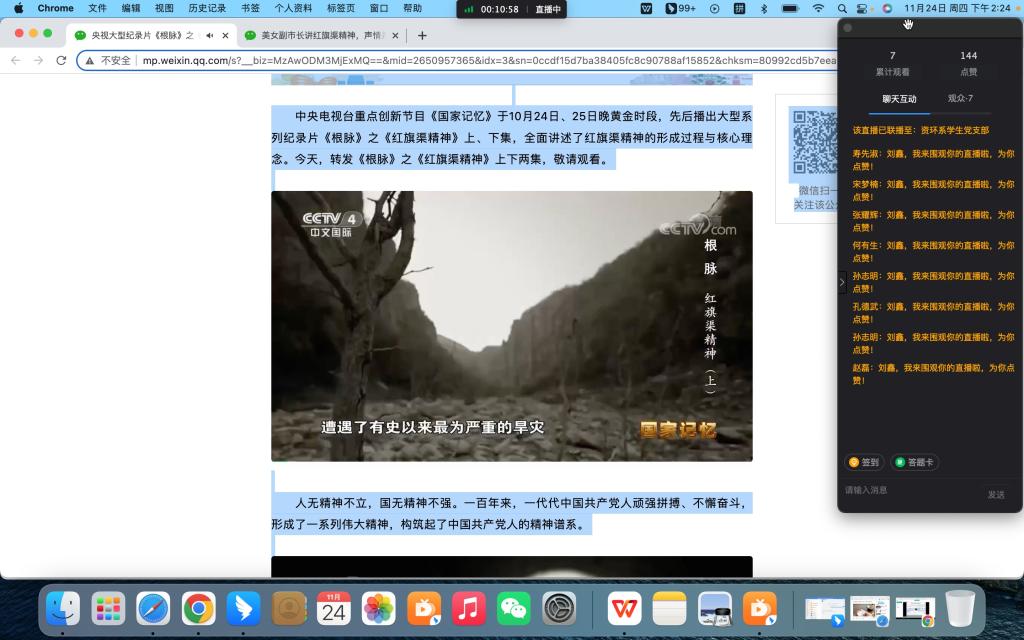Screen dimensions: 1024x640
Task: Reload the current WeChat article page
Action: click(61, 60)
